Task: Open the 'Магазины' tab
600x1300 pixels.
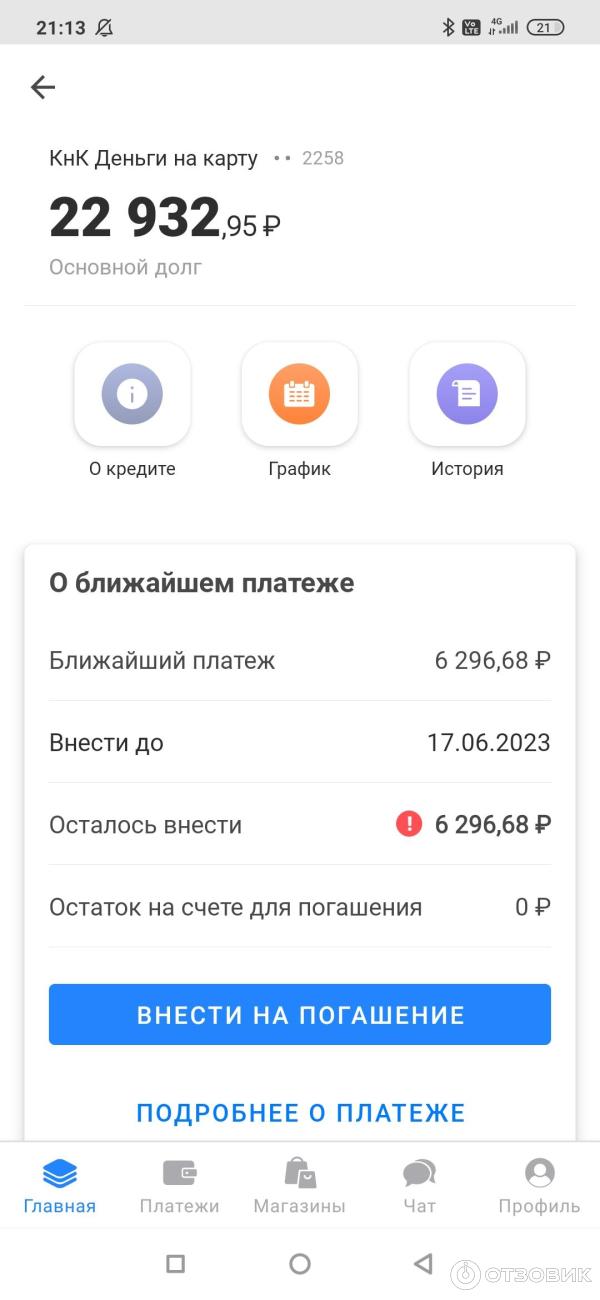Action: (300, 1186)
